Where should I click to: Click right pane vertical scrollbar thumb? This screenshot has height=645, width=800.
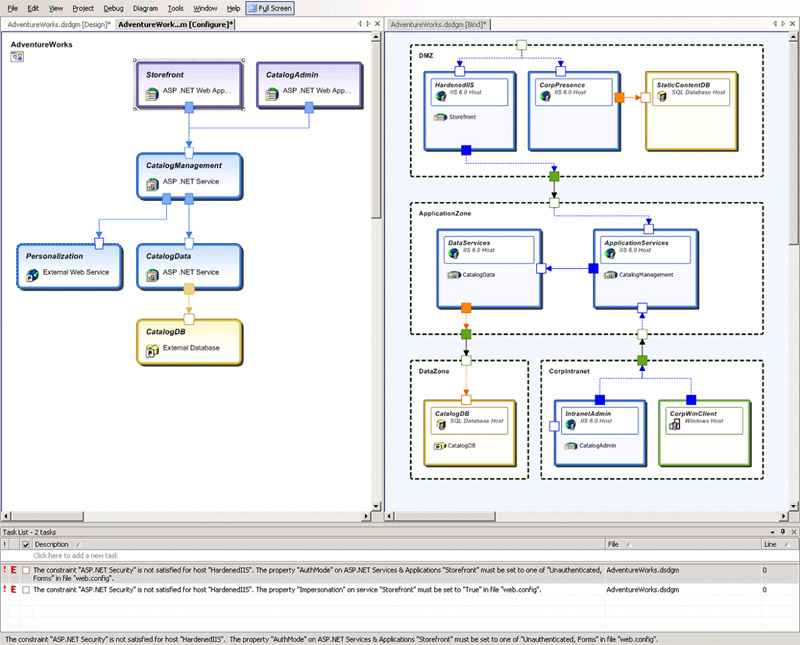point(794,143)
